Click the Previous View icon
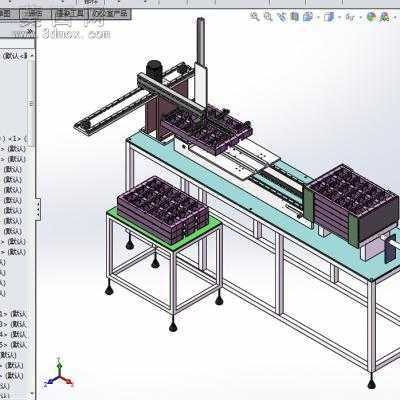Viewport: 400px width, 400px height. tap(282, 17)
